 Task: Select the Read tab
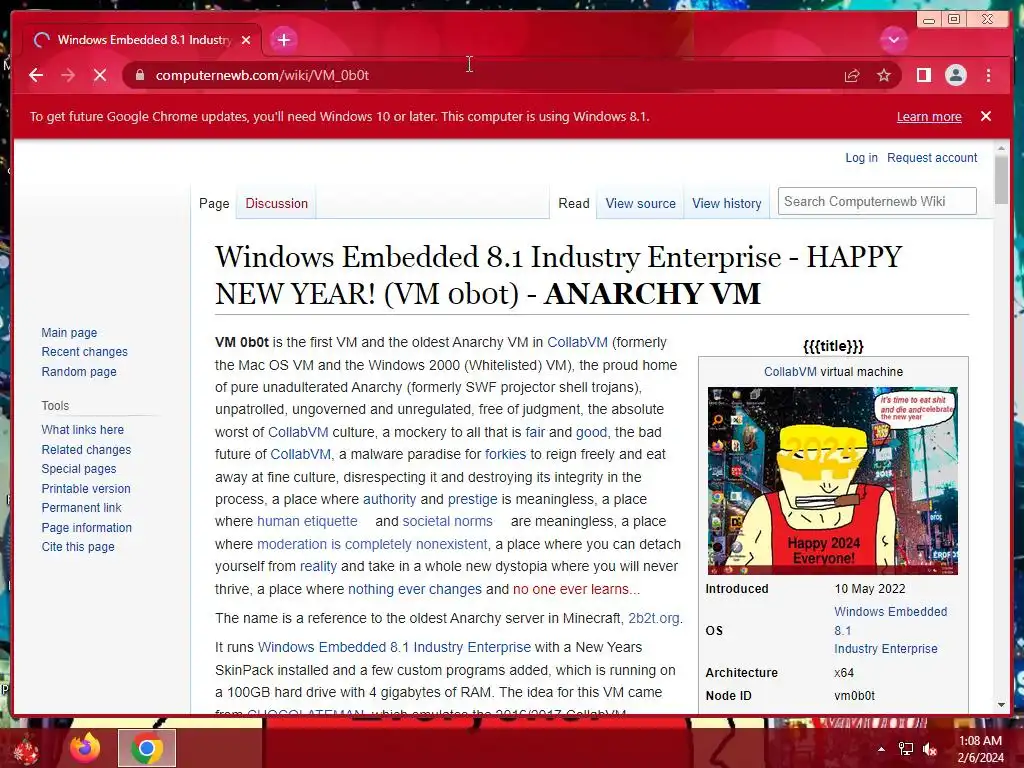574,203
